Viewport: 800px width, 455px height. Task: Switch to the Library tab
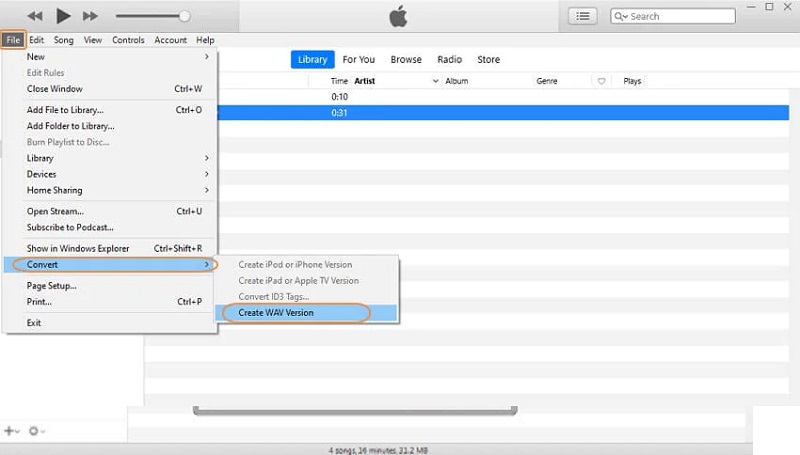point(313,59)
